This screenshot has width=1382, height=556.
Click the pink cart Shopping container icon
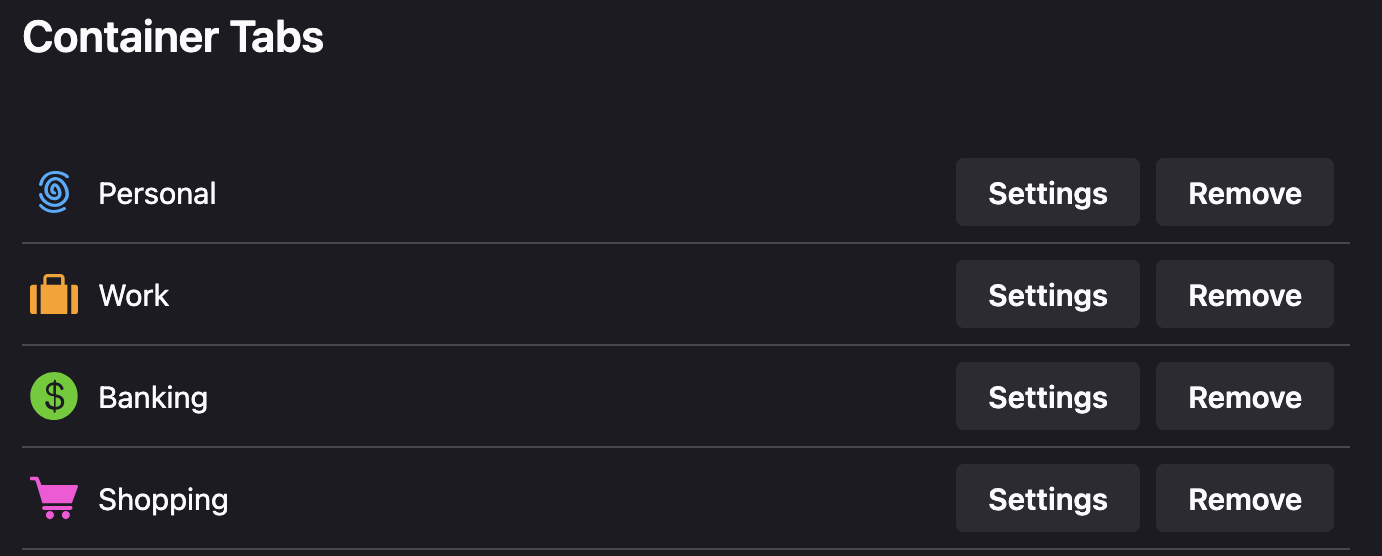(54, 499)
